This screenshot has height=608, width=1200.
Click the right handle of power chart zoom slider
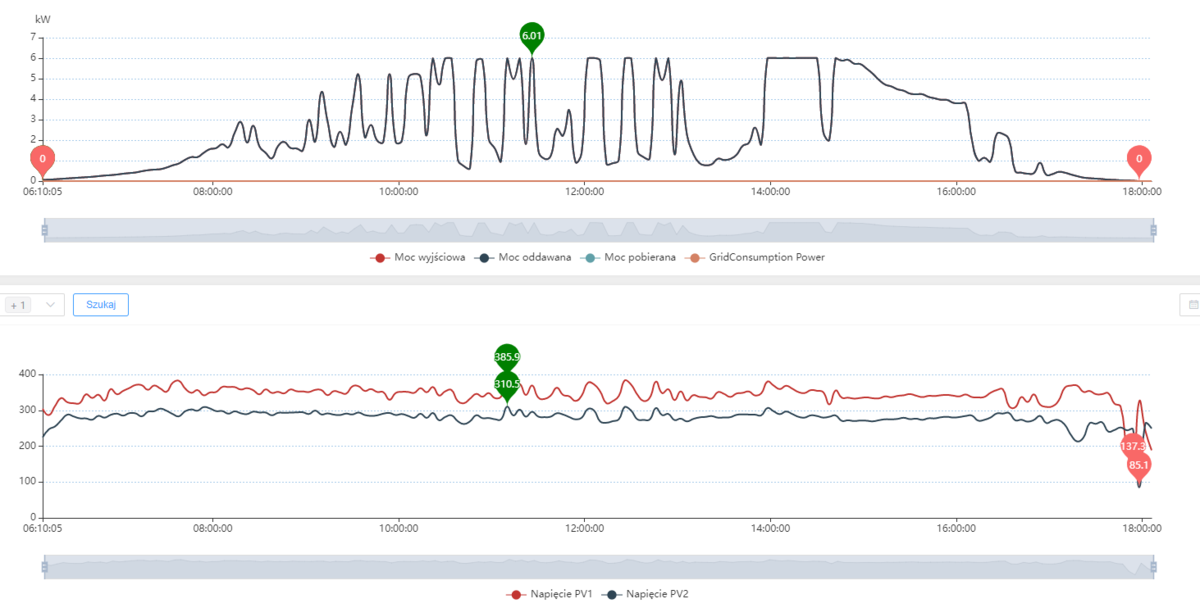click(x=1153, y=230)
